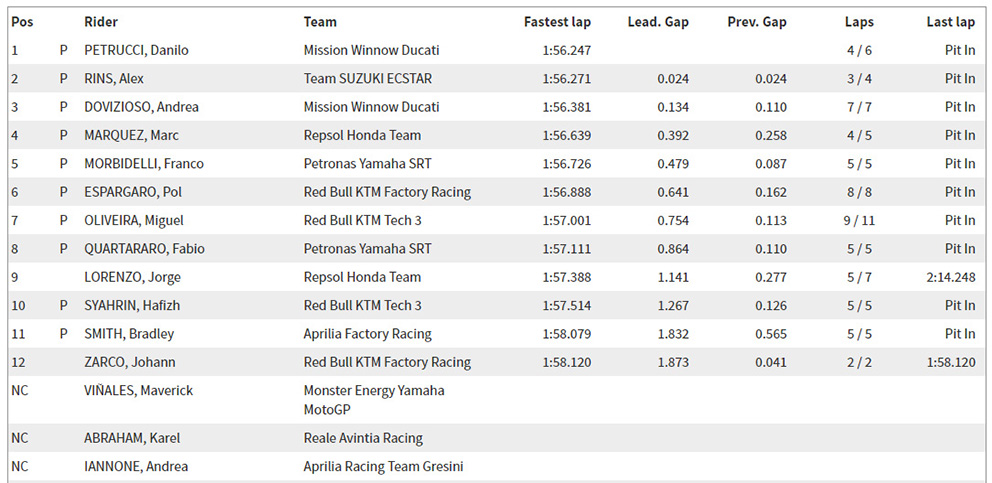This screenshot has width=992, height=483.
Task: Open VIÑALES, Maverick rider entry
Action: click(139, 390)
